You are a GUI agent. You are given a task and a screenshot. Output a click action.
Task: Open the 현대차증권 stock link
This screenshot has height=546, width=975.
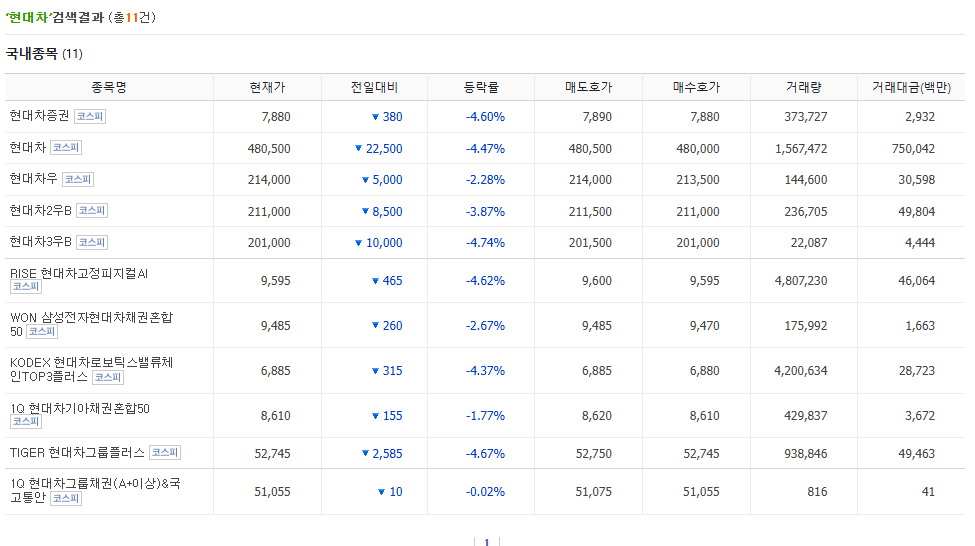click(x=39, y=116)
